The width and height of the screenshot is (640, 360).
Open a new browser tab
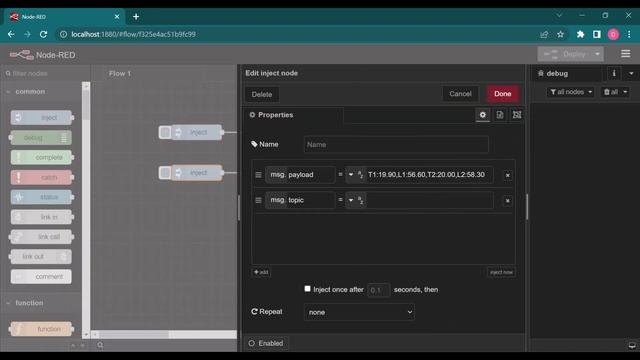pyautogui.click(x=136, y=17)
